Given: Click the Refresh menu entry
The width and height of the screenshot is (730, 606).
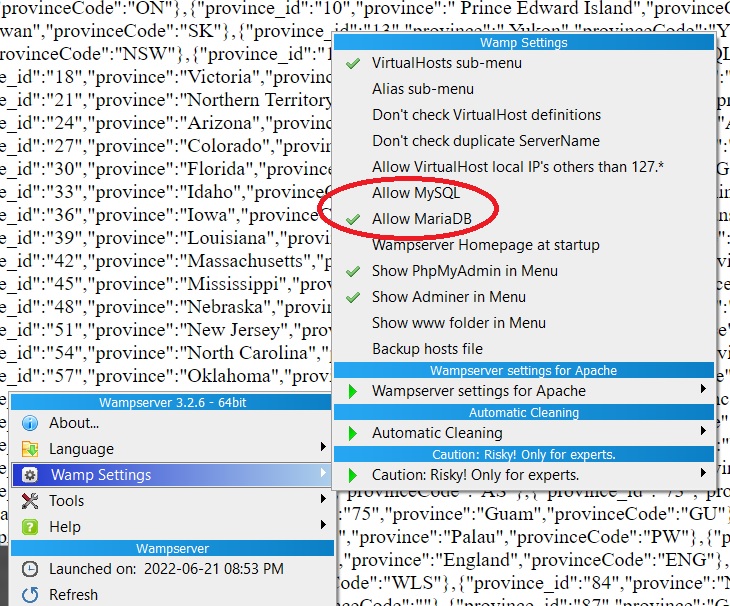Looking at the screenshot, I should click(172, 595).
